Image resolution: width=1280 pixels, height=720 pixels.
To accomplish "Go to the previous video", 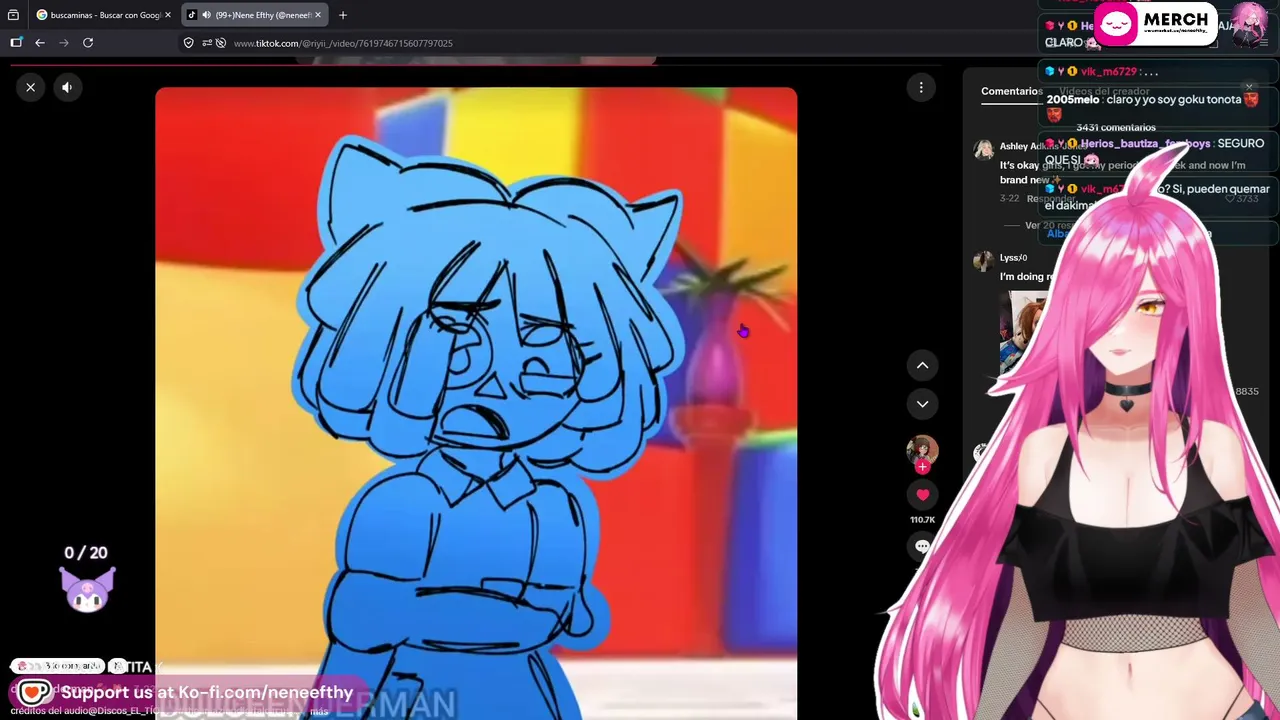I will [x=922, y=365].
